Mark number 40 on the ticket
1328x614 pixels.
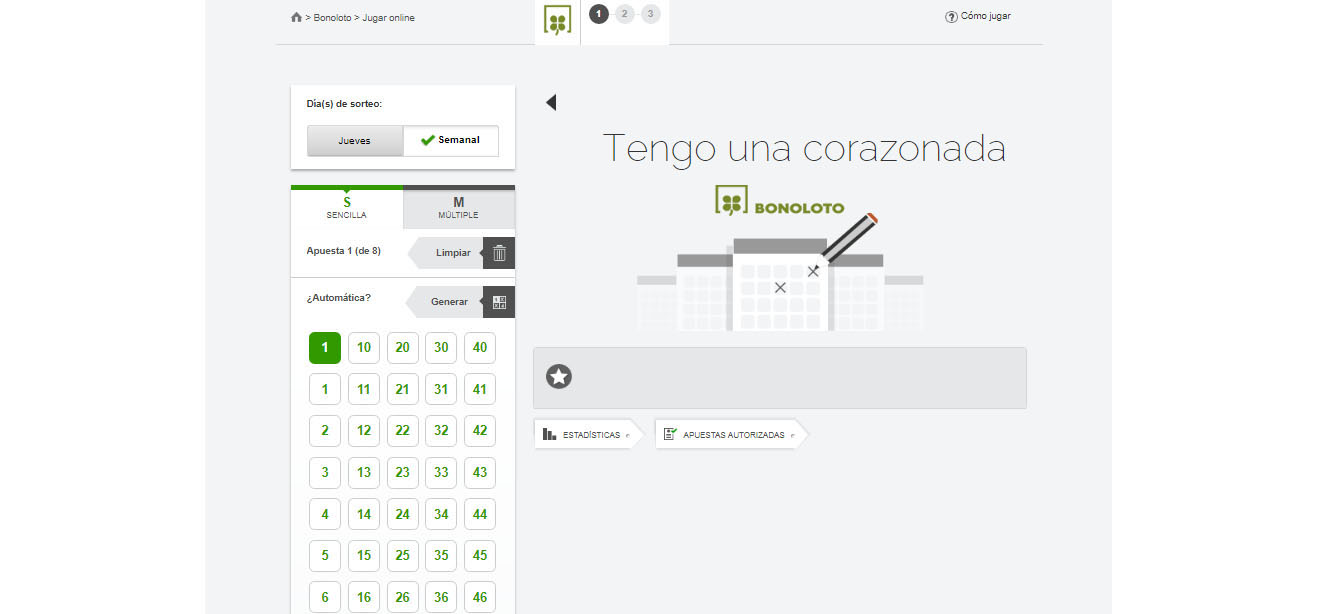click(480, 348)
